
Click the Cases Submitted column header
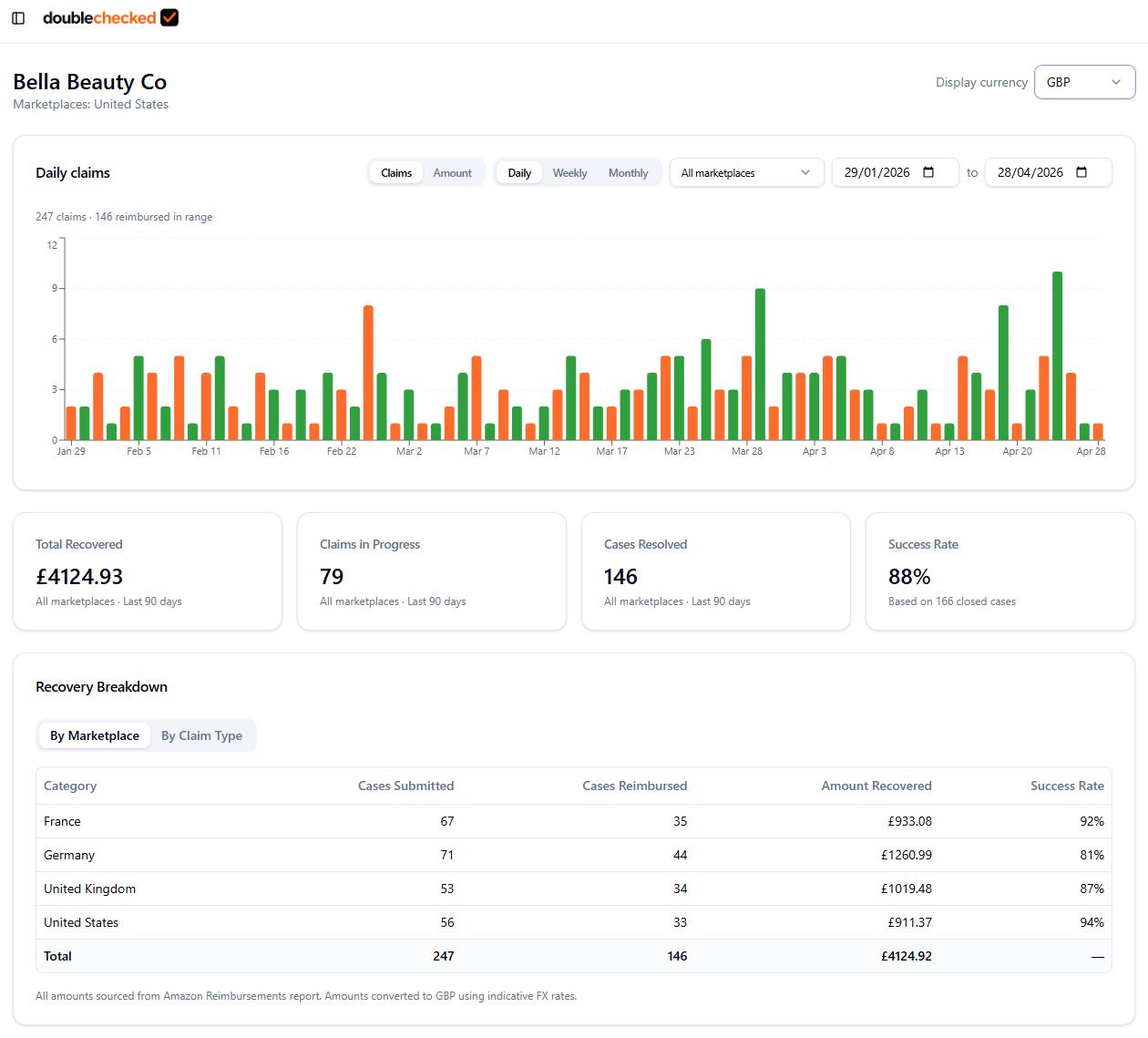point(405,786)
